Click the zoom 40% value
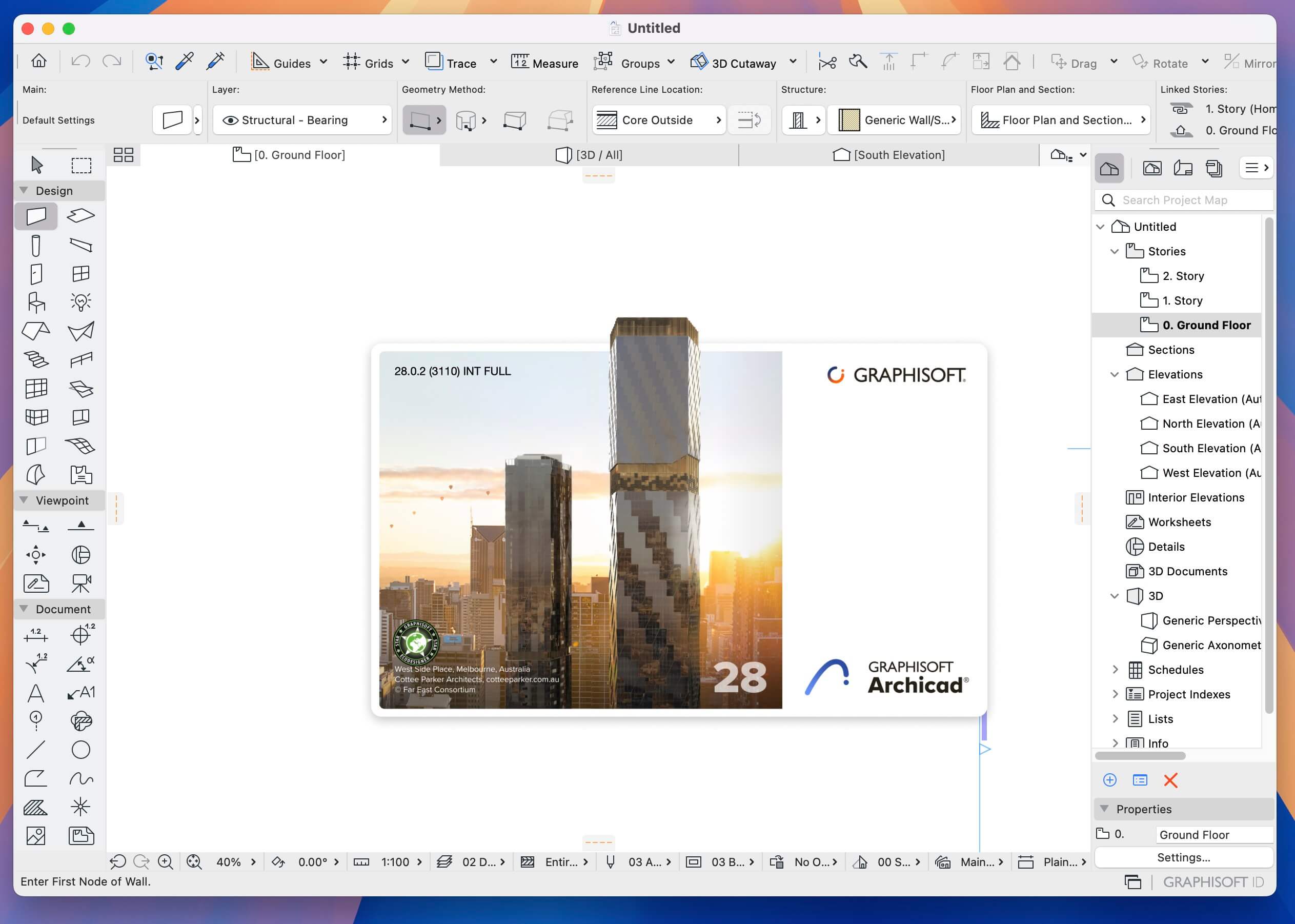1295x924 pixels. tap(229, 862)
